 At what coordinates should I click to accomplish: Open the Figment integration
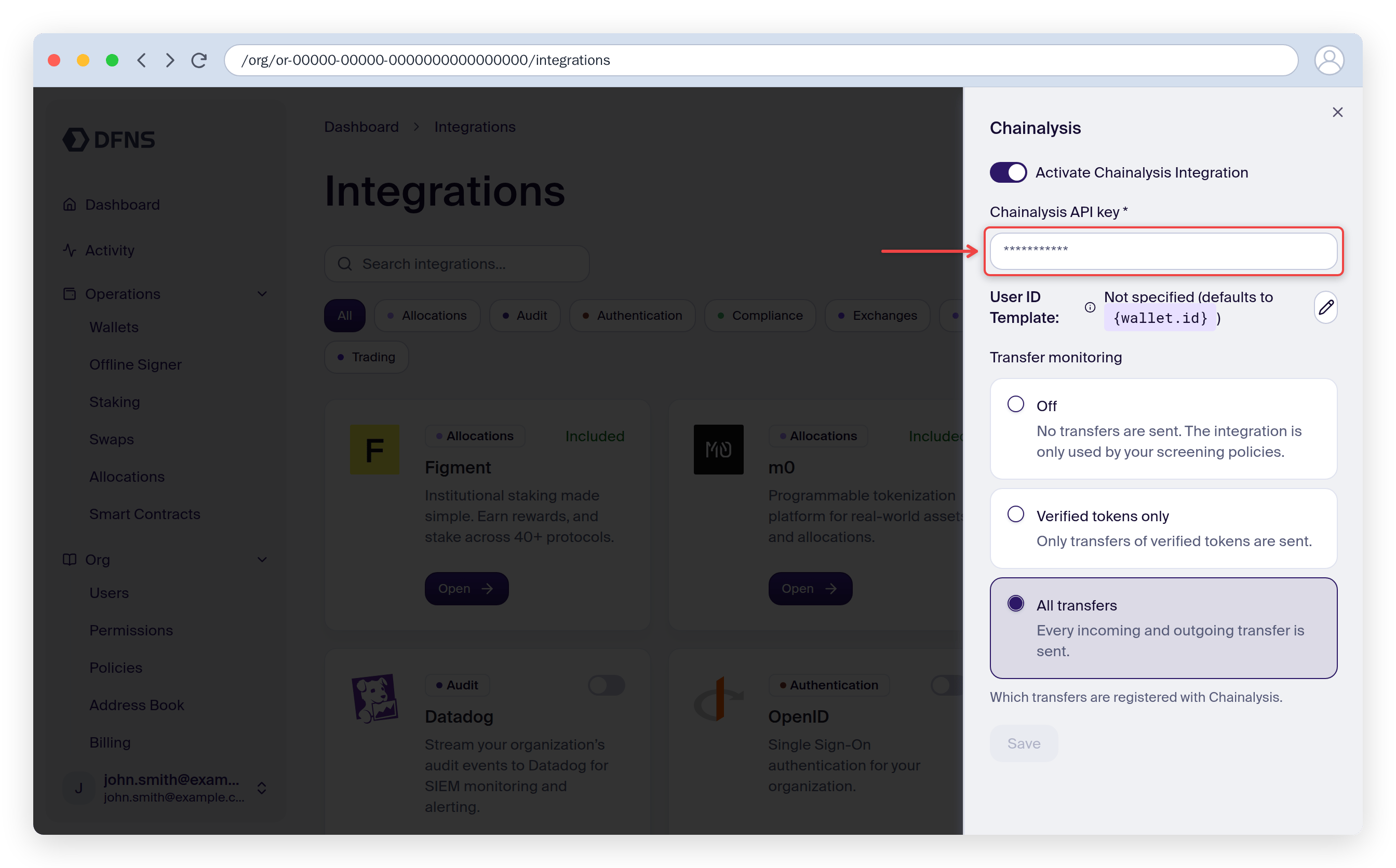[466, 588]
